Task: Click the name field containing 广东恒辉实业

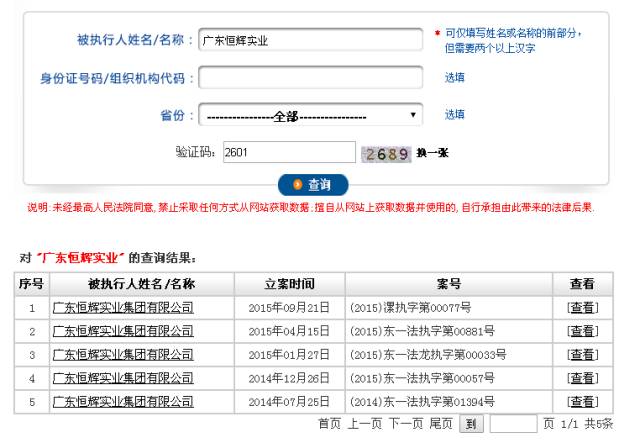Action: [x=311, y=40]
